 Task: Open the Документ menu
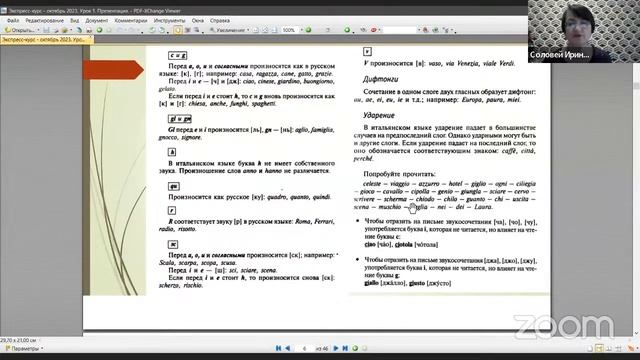tap(97, 20)
